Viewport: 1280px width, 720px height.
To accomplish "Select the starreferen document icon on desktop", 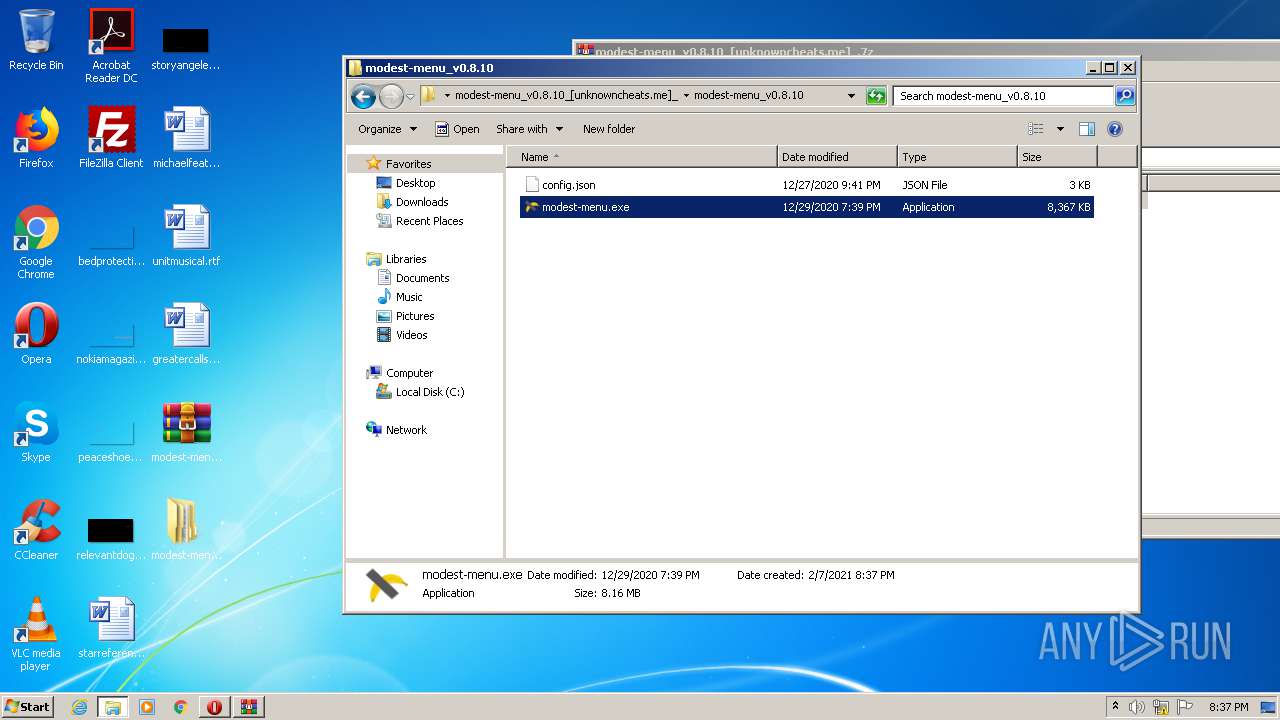I will point(111,627).
